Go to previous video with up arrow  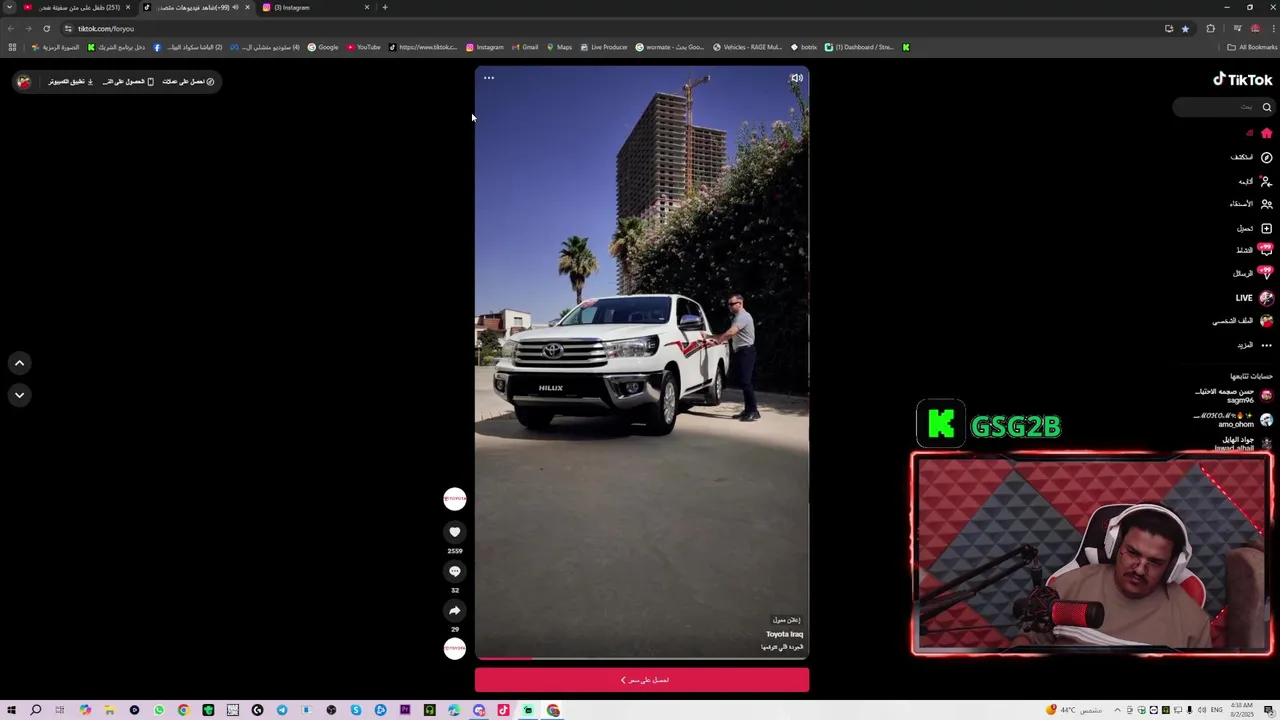click(19, 363)
